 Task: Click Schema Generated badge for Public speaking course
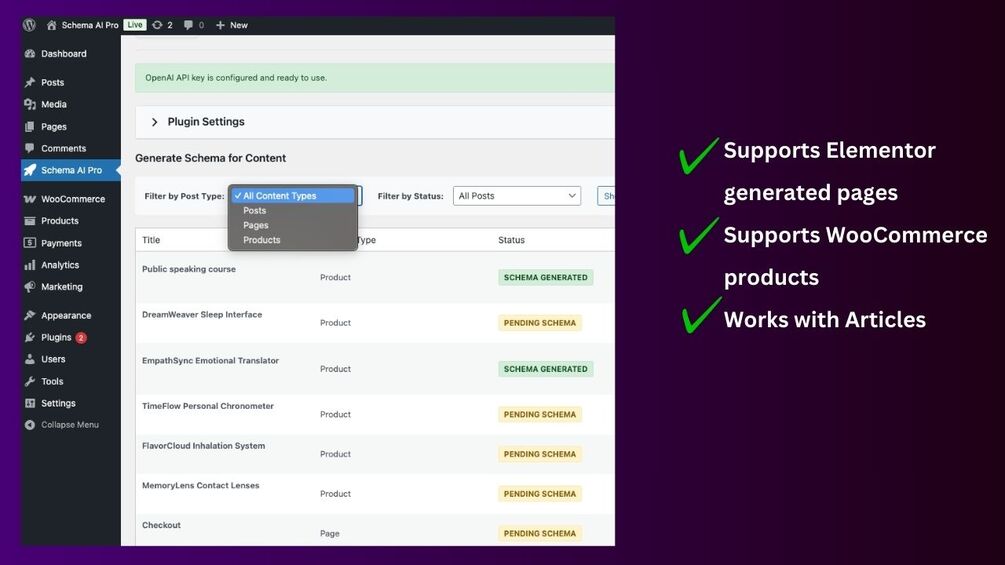[545, 277]
